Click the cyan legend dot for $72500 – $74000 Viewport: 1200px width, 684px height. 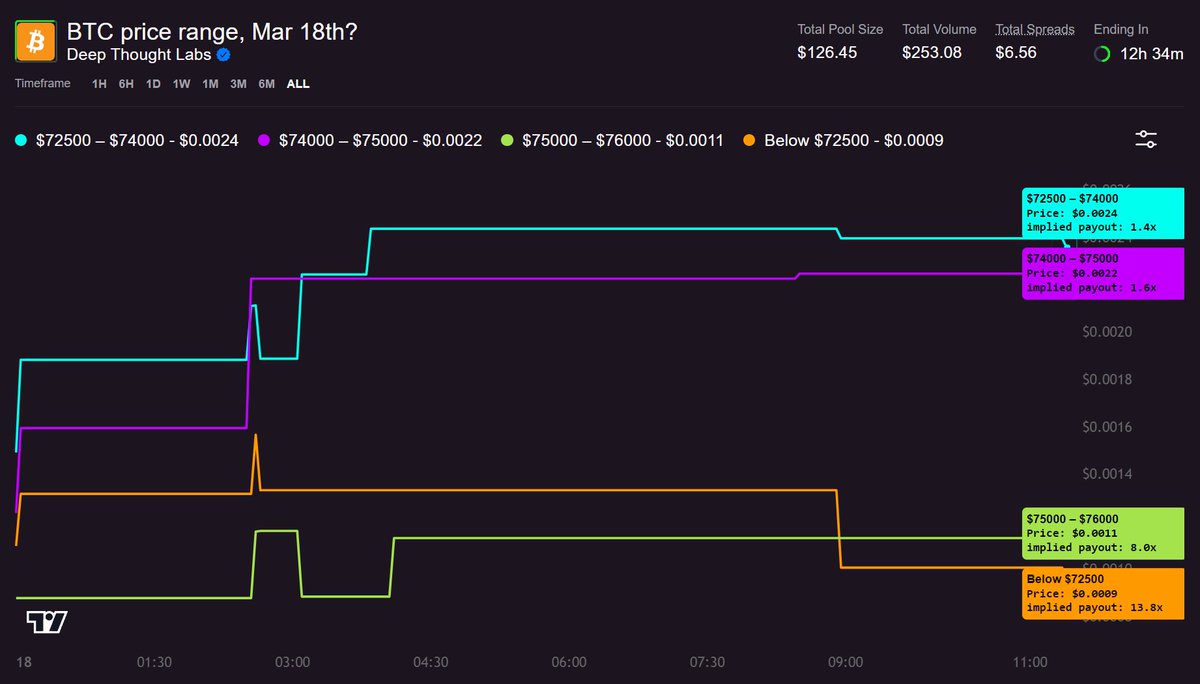point(19,141)
